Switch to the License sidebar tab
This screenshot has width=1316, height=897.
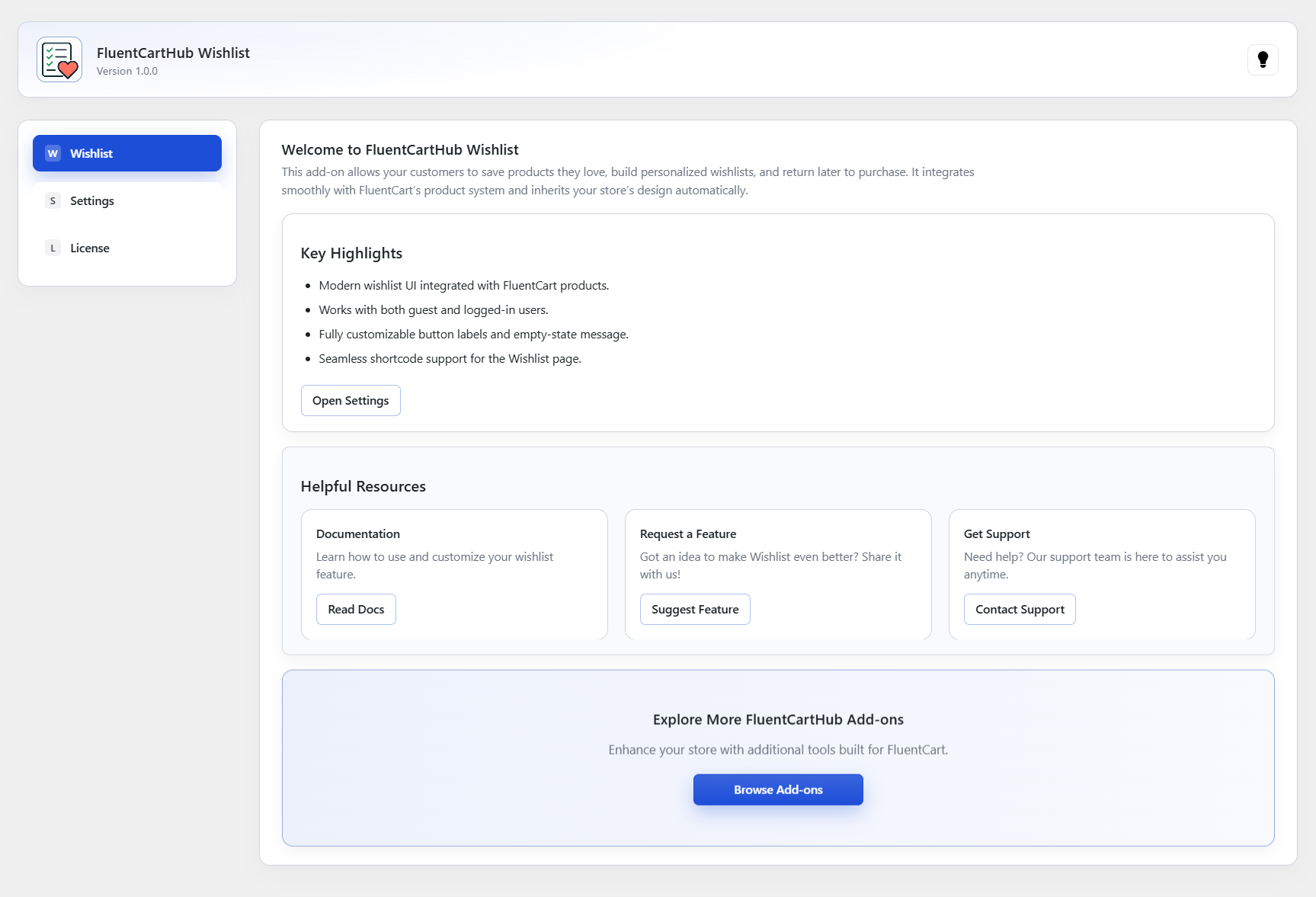point(127,248)
